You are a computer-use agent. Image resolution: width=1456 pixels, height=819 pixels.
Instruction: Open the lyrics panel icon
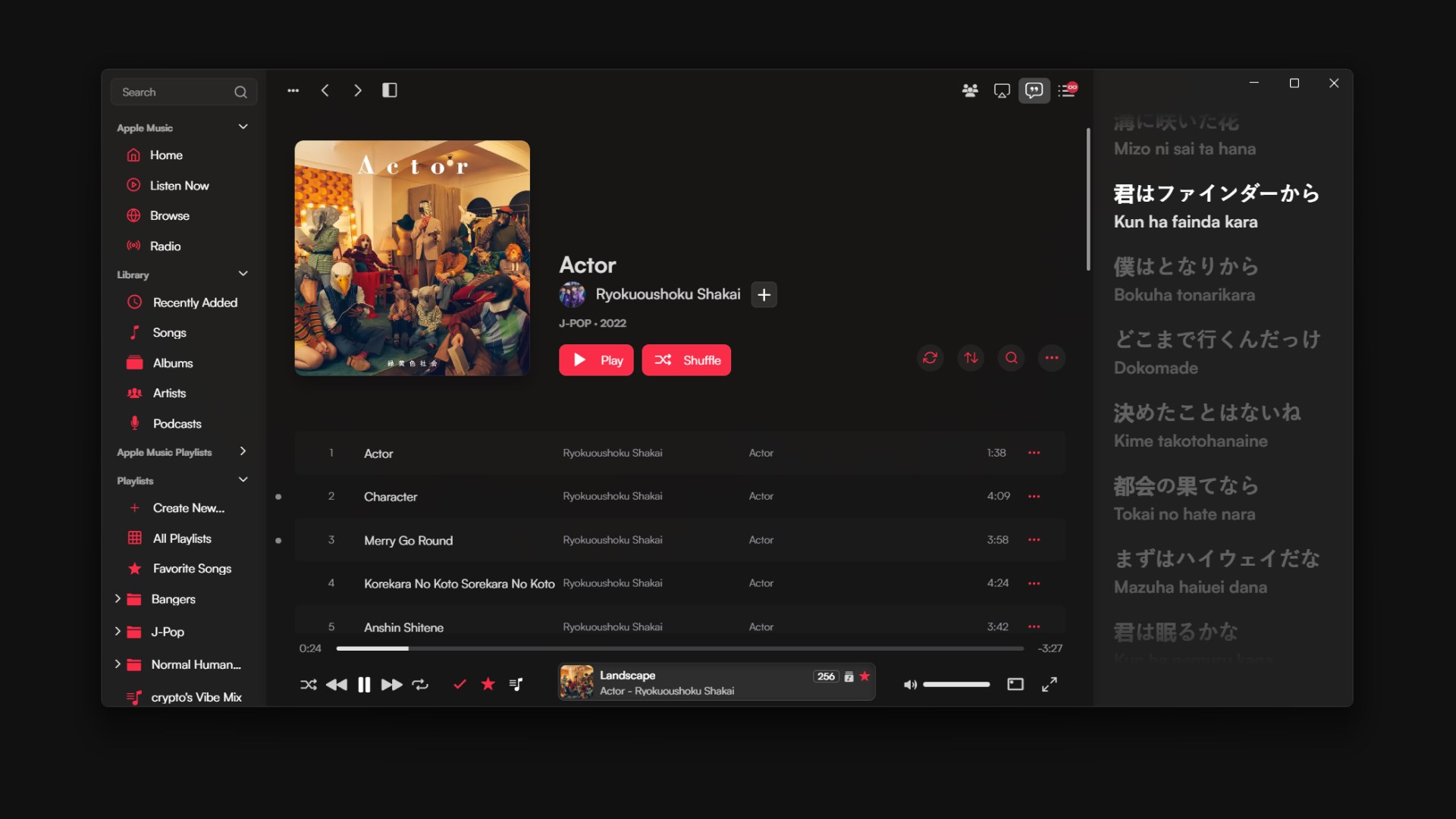coord(1034,90)
